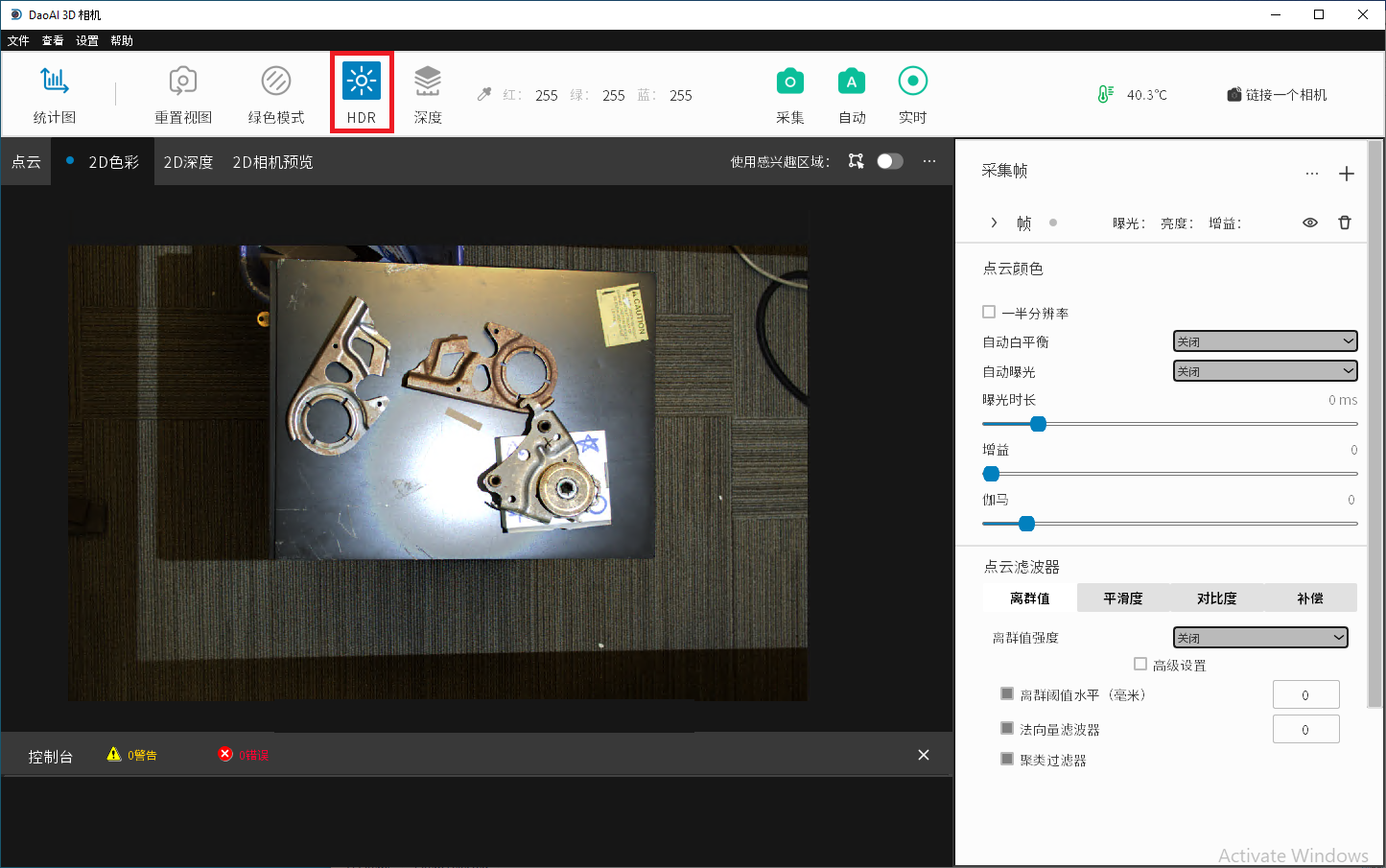The width and height of the screenshot is (1386, 868).
Task: Open 采集帧 more options ellipsis
Action: coord(1312,174)
